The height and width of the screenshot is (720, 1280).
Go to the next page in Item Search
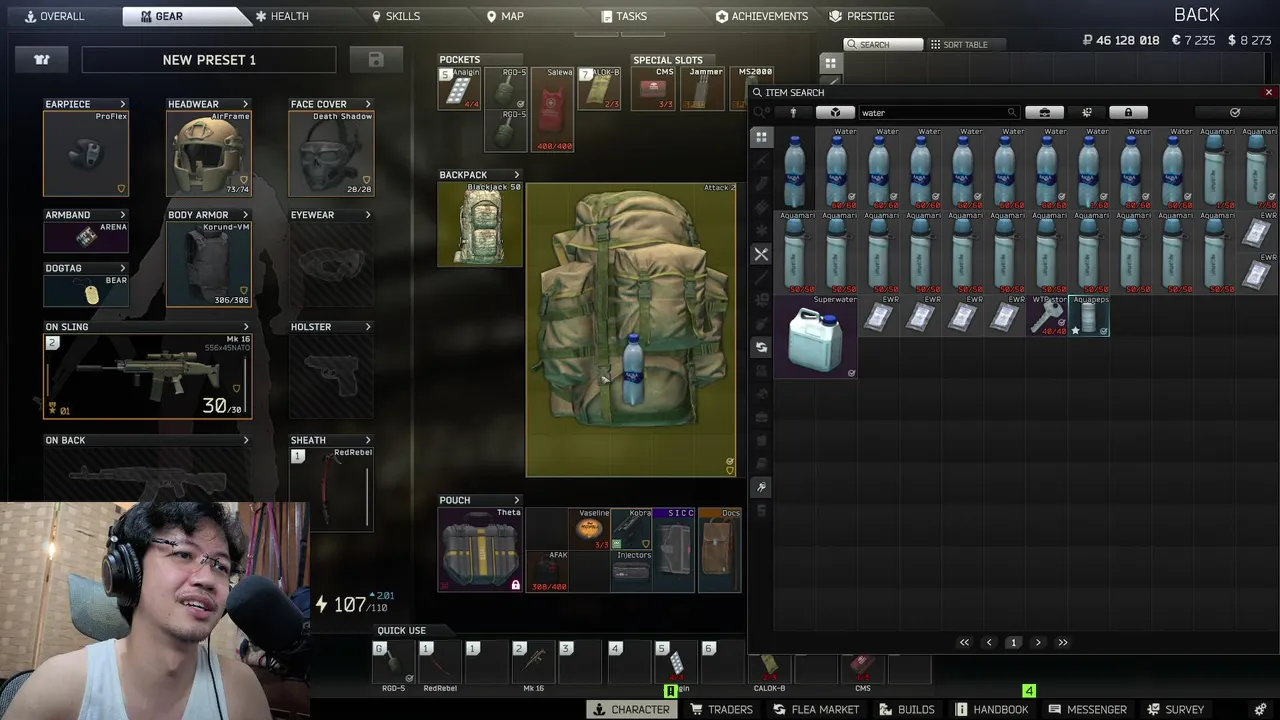click(1038, 642)
